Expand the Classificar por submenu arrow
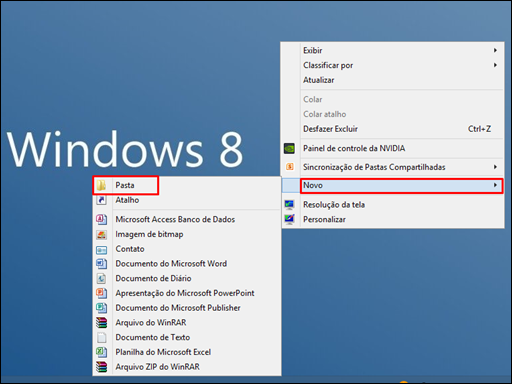The height and width of the screenshot is (384, 512). point(495,65)
